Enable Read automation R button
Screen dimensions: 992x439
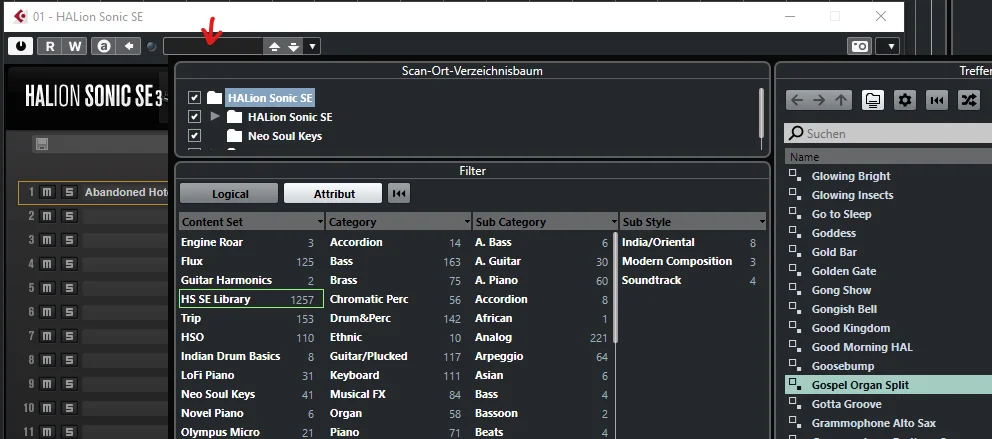click(x=50, y=46)
